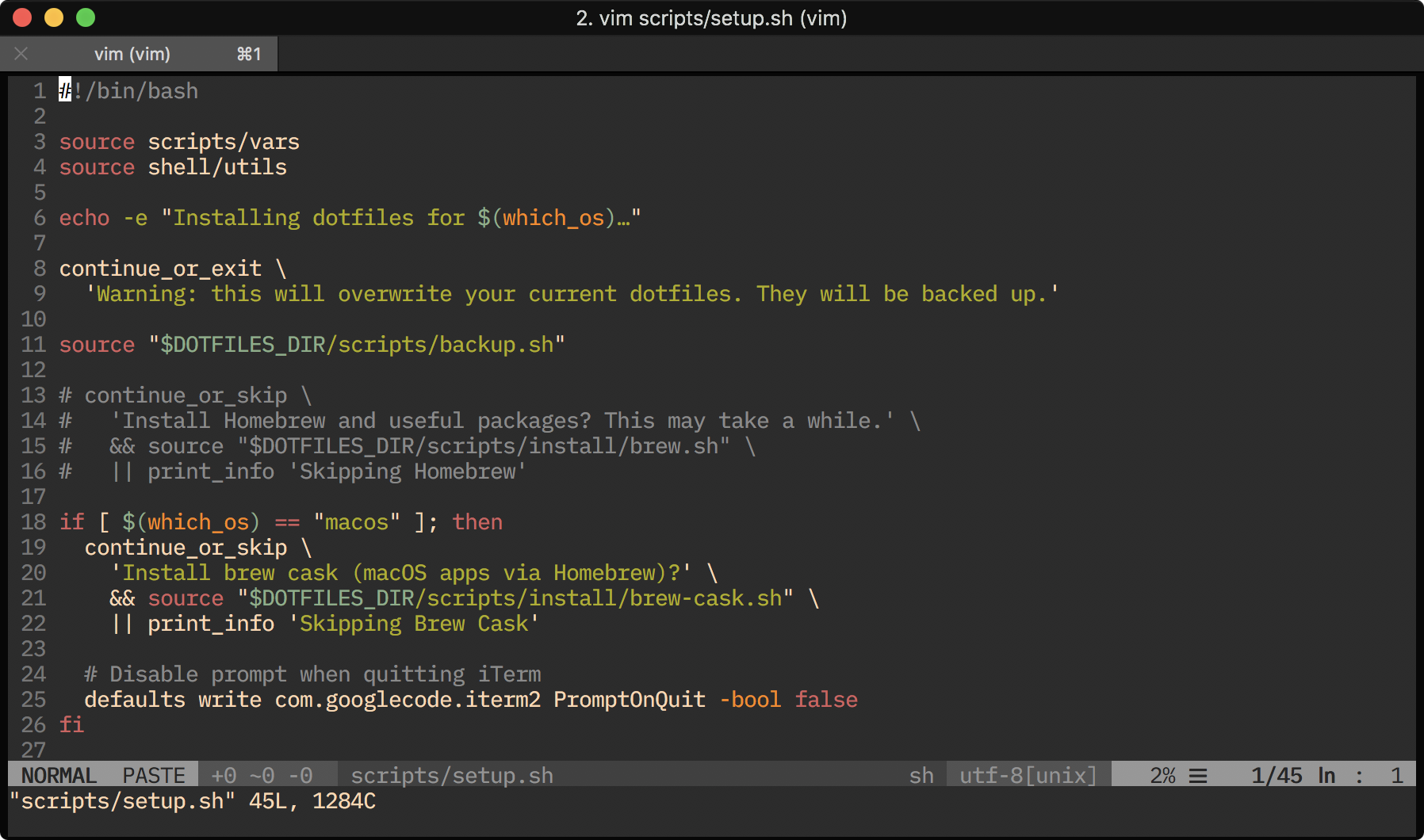Toggle full-screen using the green traffic light
The image size is (1424, 840).
[x=86, y=17]
